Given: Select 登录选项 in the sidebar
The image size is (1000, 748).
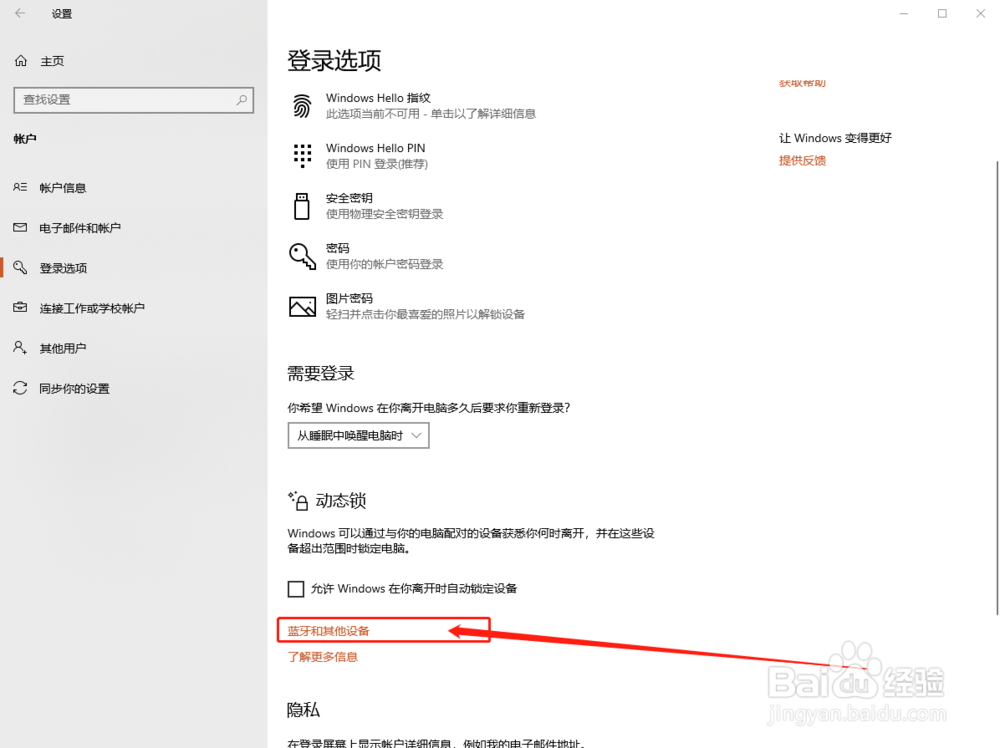Looking at the screenshot, I should click(x=63, y=268).
